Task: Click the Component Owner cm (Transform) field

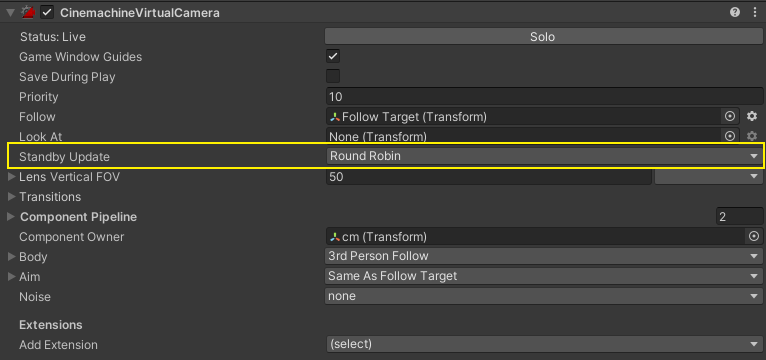Action: [536, 237]
